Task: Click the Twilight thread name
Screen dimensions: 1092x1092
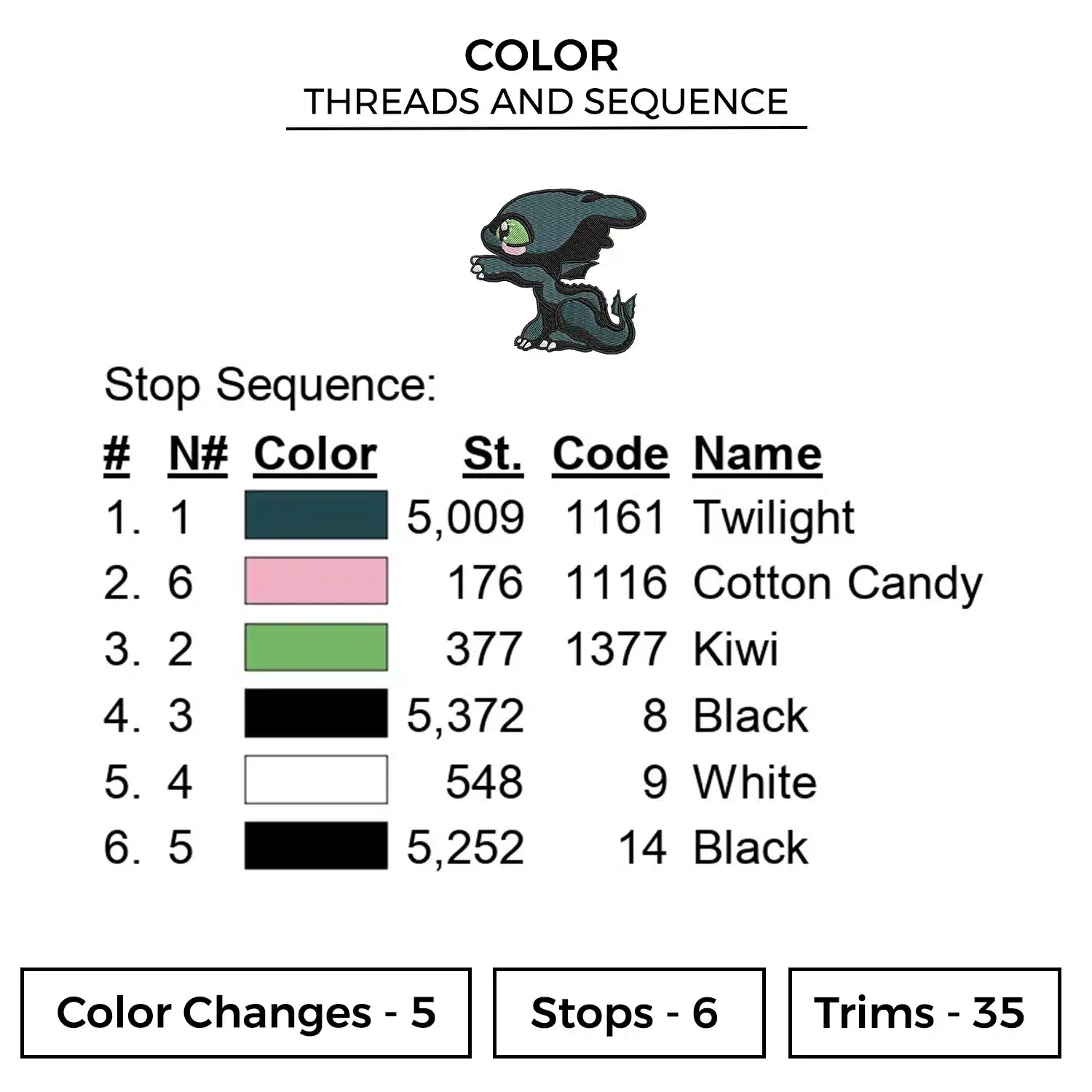Action: coord(773,518)
